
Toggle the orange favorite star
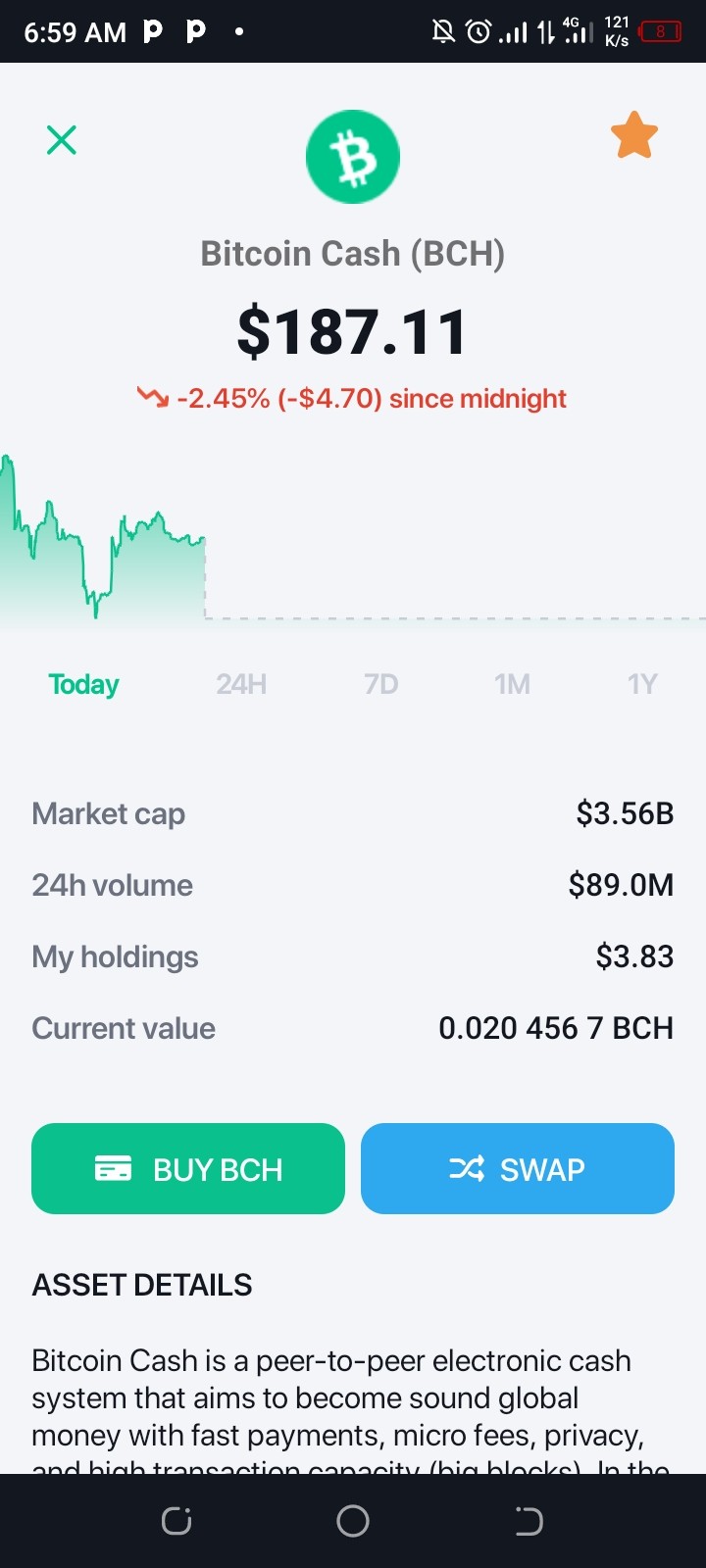point(634,135)
